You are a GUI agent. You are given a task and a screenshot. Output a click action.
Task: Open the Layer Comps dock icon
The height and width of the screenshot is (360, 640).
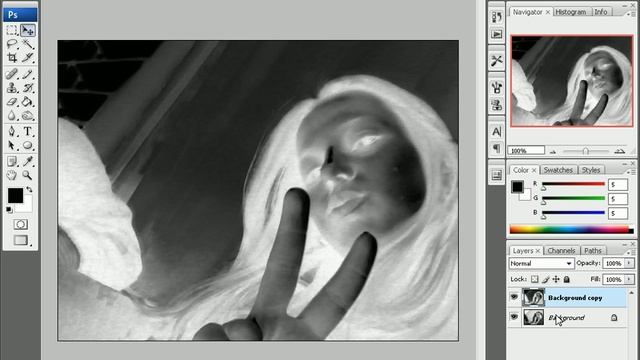click(496, 176)
